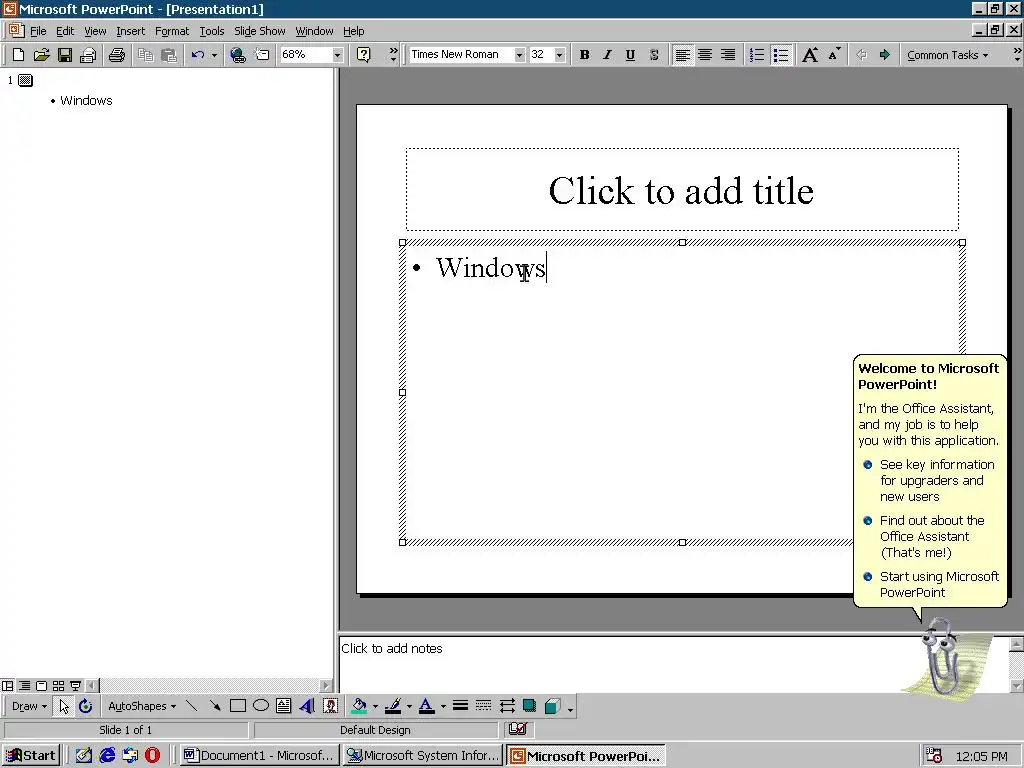Open the Zoom percentage dropdown
This screenshot has height=768, width=1024.
click(x=337, y=55)
